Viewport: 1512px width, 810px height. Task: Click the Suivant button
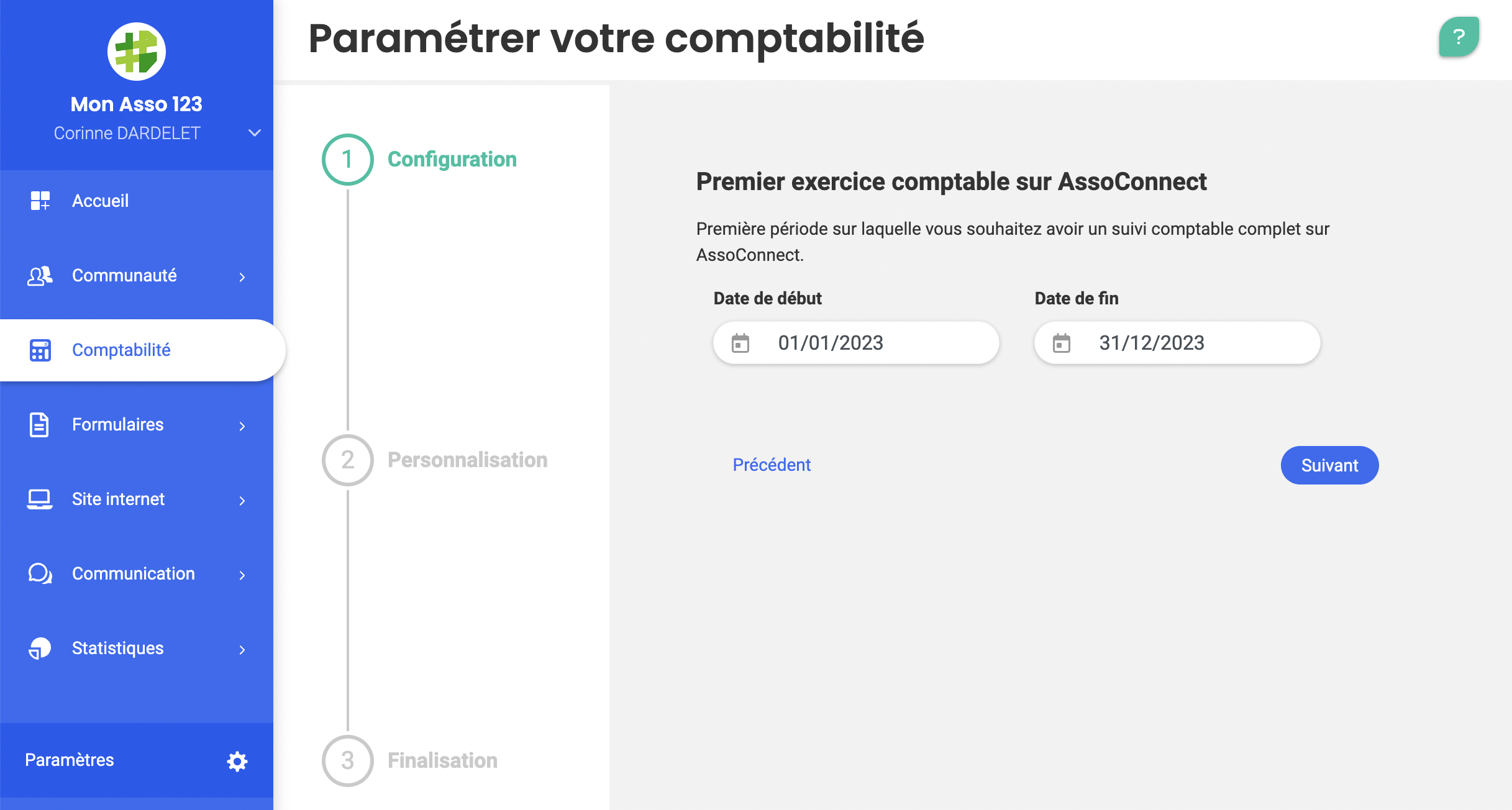[1329, 465]
